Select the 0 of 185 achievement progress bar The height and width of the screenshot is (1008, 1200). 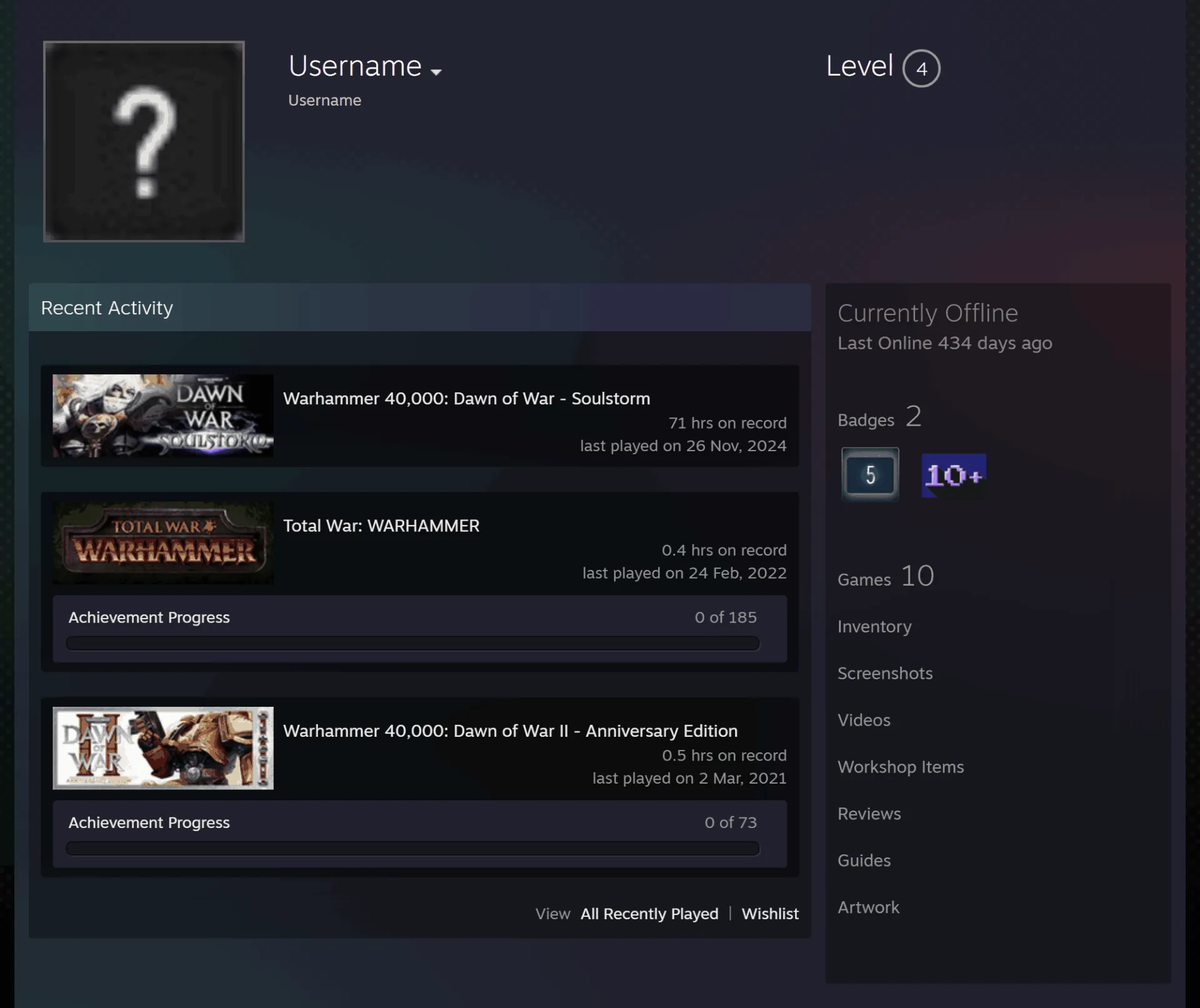(412, 644)
